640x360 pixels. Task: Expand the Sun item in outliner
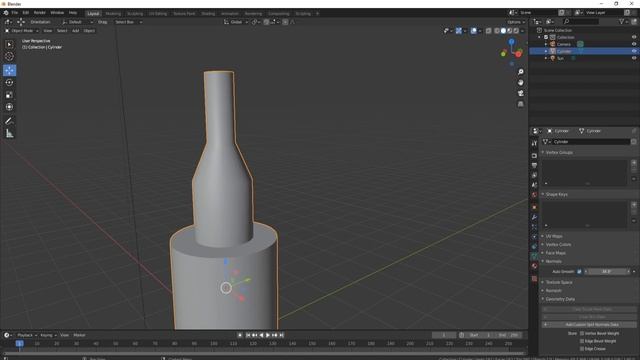pos(546,58)
